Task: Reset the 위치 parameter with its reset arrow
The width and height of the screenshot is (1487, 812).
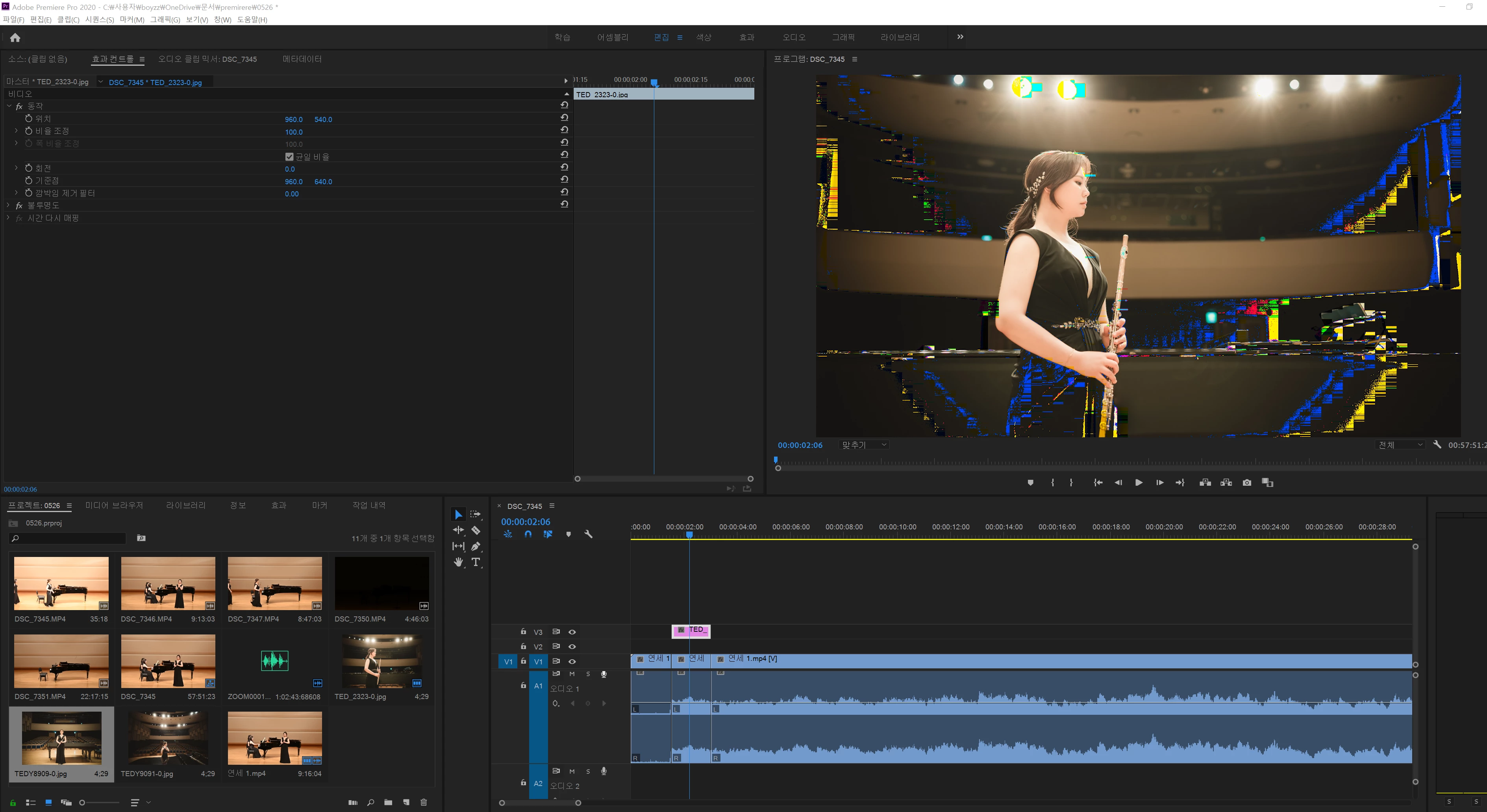Action: point(564,118)
